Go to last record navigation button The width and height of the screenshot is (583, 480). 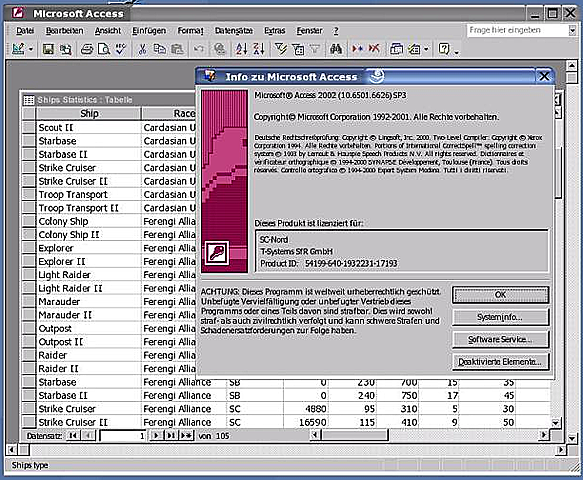pos(171,435)
